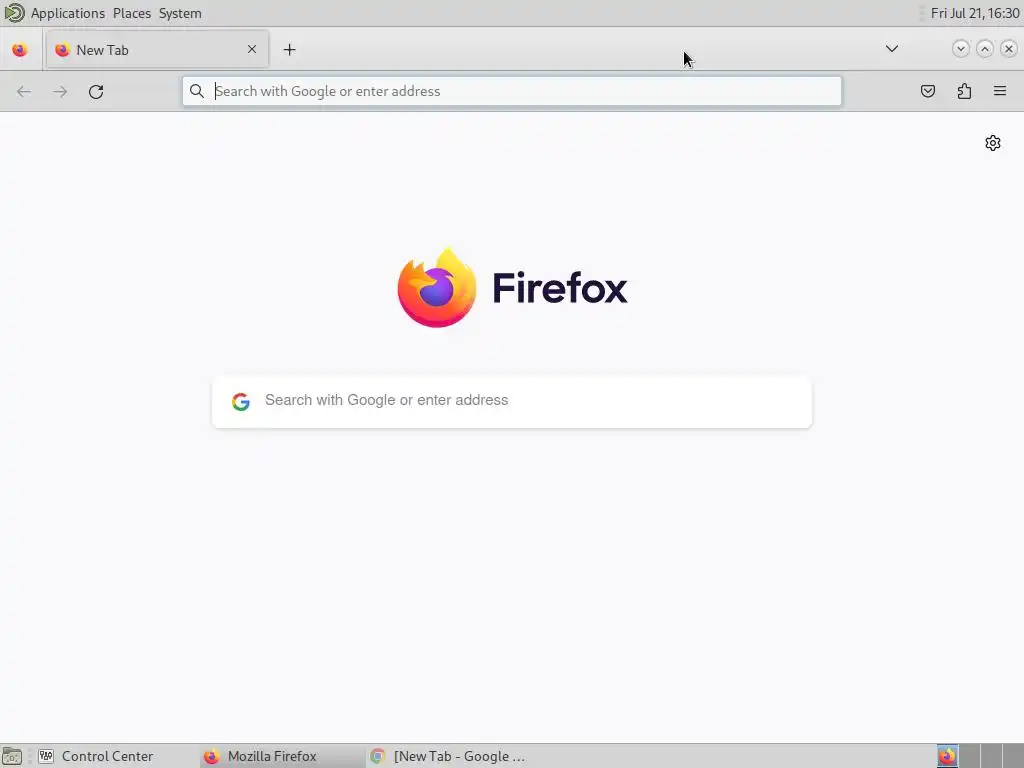This screenshot has width=1024, height=768.
Task: Focus the center Google search box
Action: click(x=512, y=402)
